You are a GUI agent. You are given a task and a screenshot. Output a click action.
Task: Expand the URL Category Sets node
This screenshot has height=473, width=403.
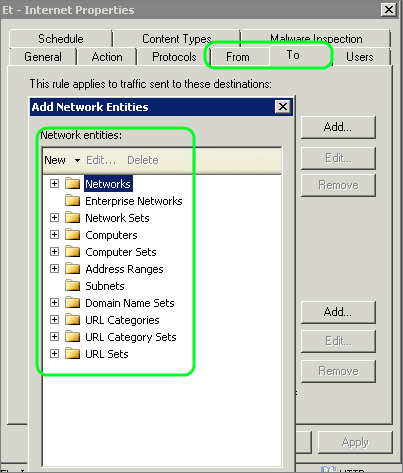tap(54, 337)
